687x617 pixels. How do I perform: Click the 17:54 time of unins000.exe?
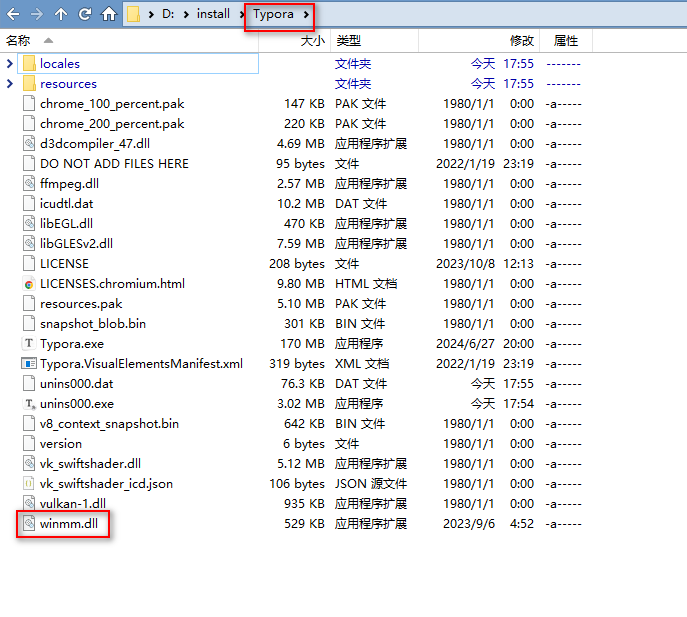(518, 404)
